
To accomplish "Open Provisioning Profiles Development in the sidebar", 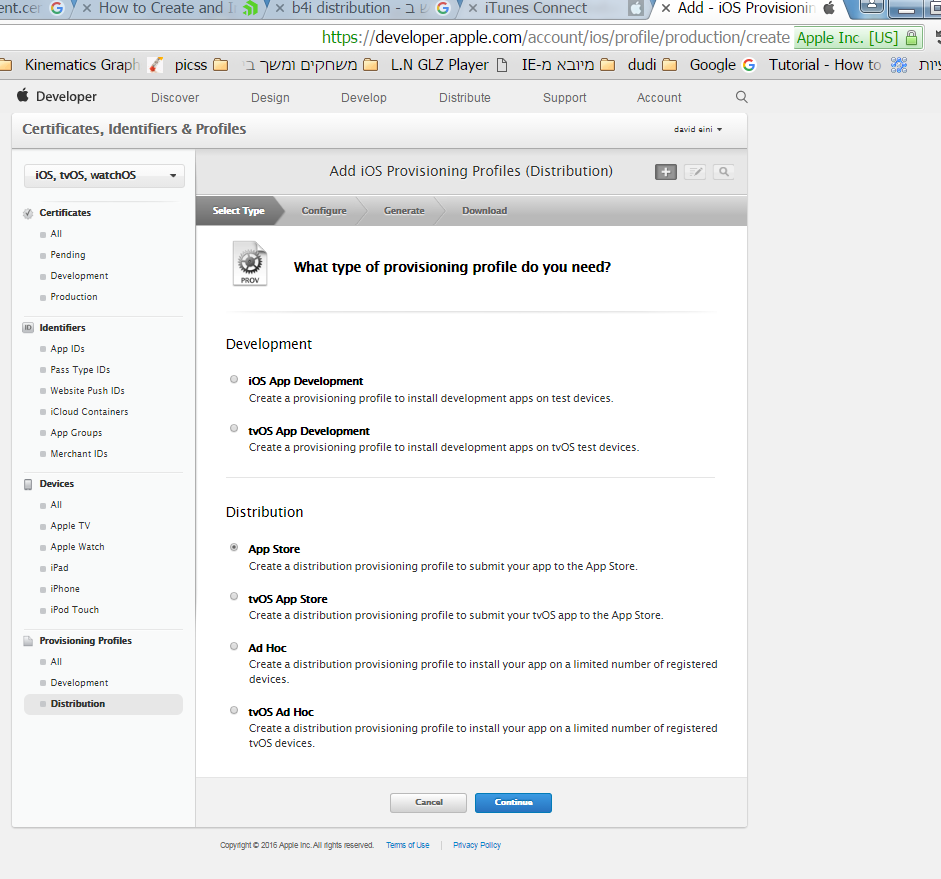I will pos(79,683).
